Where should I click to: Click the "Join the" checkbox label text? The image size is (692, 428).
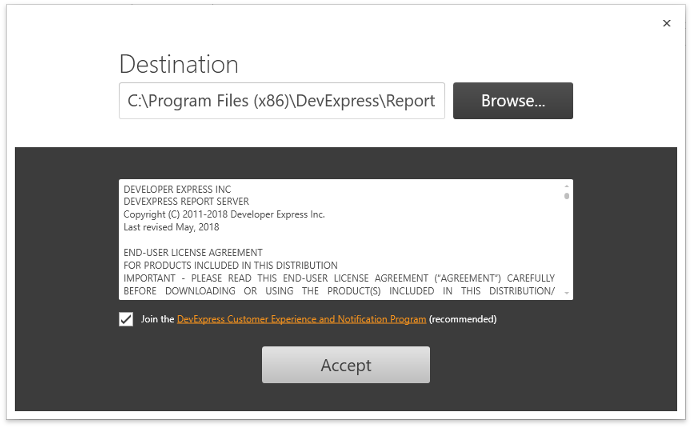158,319
